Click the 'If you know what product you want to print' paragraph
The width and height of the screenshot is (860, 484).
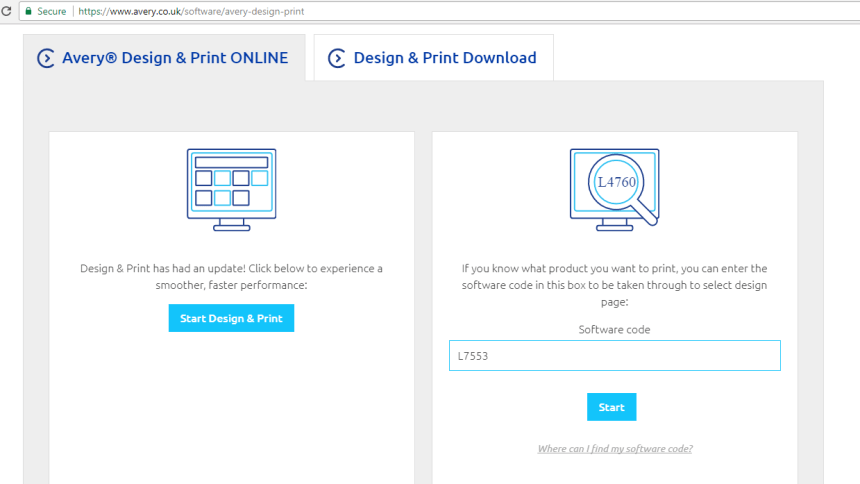pyautogui.click(x=614, y=285)
